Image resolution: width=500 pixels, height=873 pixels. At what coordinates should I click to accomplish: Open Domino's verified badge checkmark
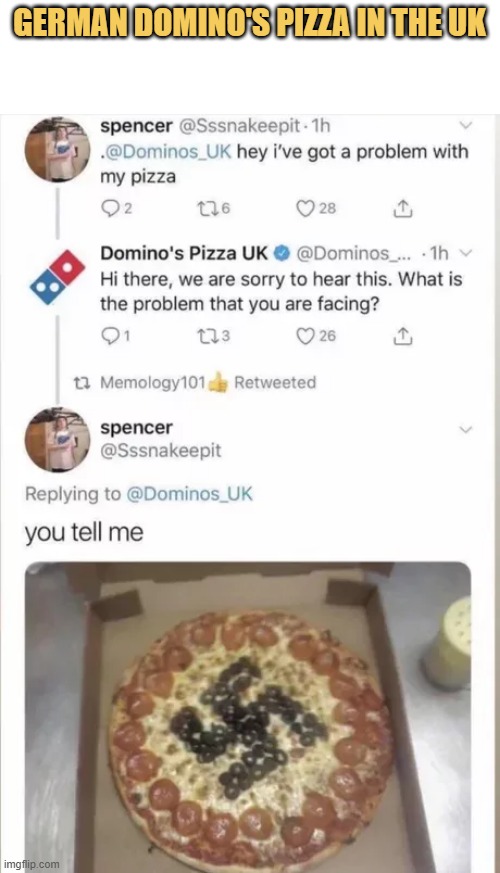tap(283, 254)
